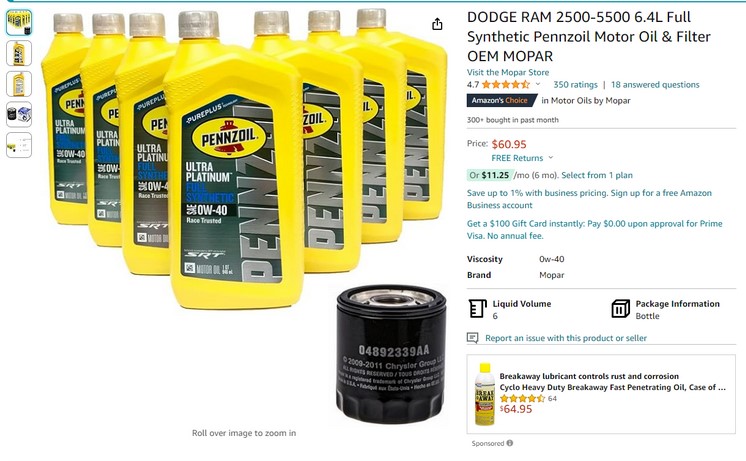Click the Package Information box icon
This screenshot has width=746, height=461.
(x=620, y=309)
